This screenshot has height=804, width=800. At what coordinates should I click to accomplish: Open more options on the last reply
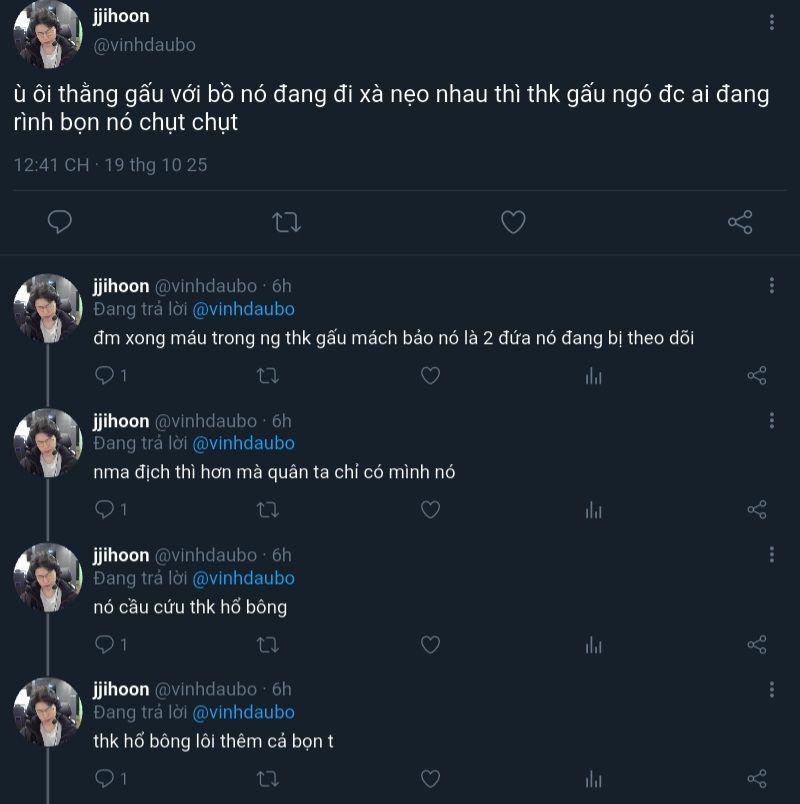pyautogui.click(x=771, y=690)
